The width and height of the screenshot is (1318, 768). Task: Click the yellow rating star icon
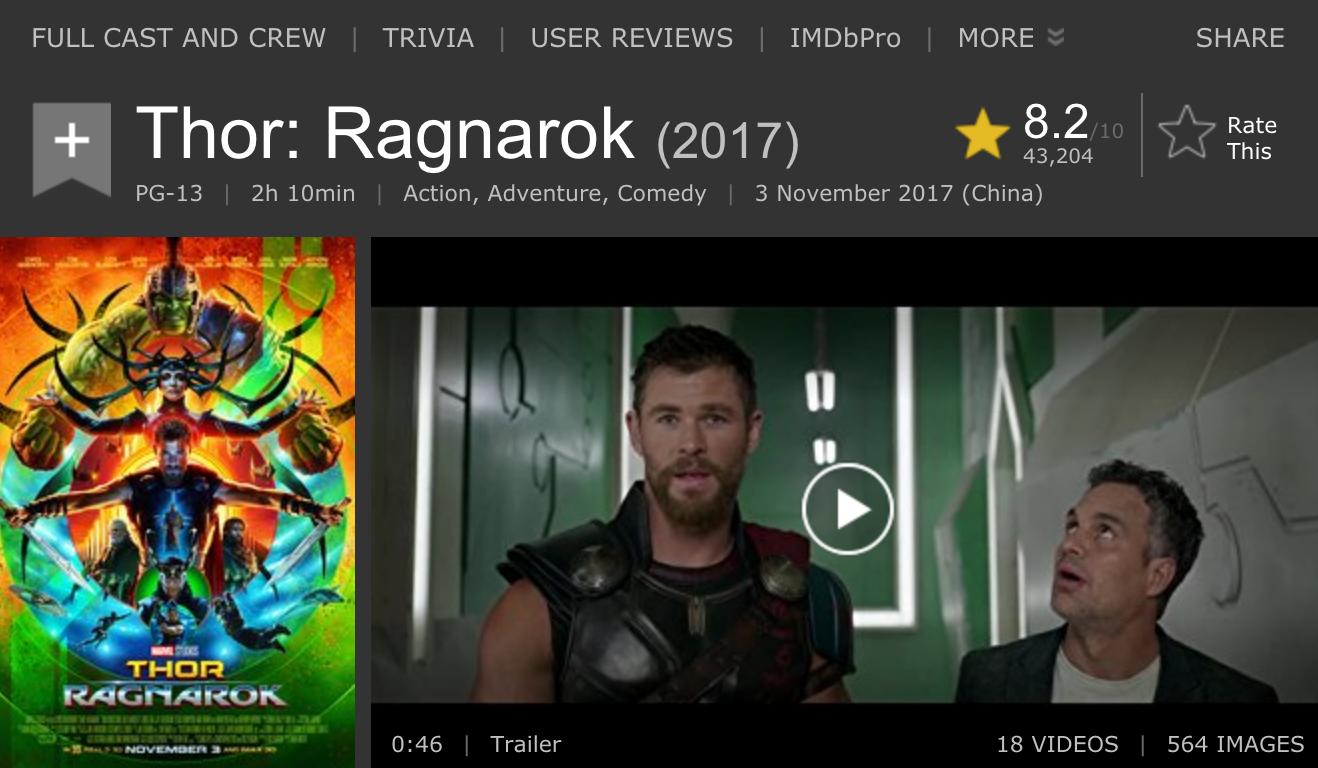pyautogui.click(x=982, y=135)
